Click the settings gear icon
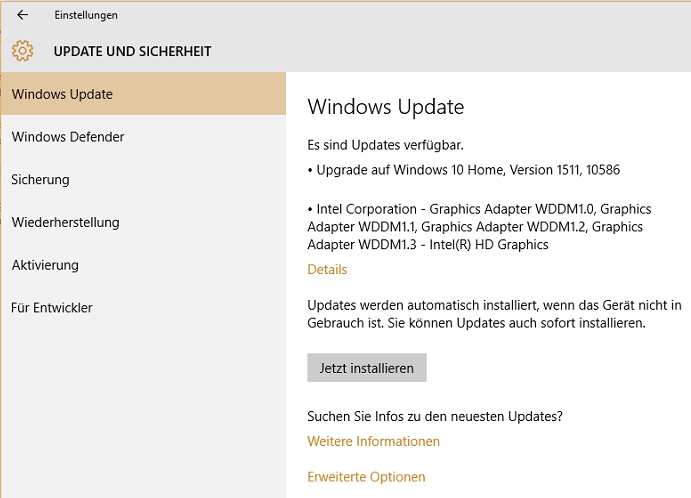Screen dimensions: 691x498 22,51
